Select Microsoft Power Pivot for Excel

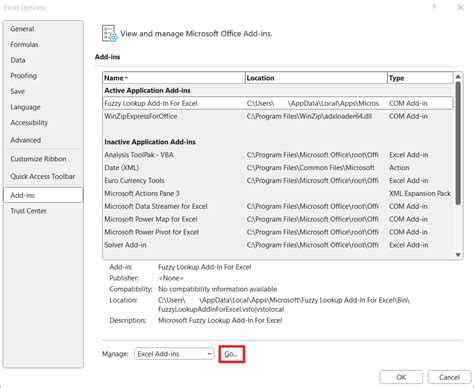278,232
